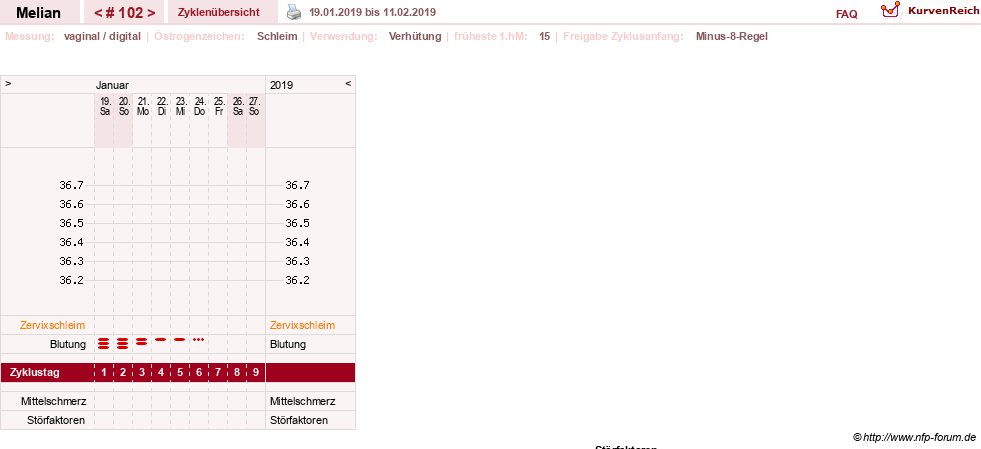Click heavy bleeding mark on cycle day 2

(123, 343)
